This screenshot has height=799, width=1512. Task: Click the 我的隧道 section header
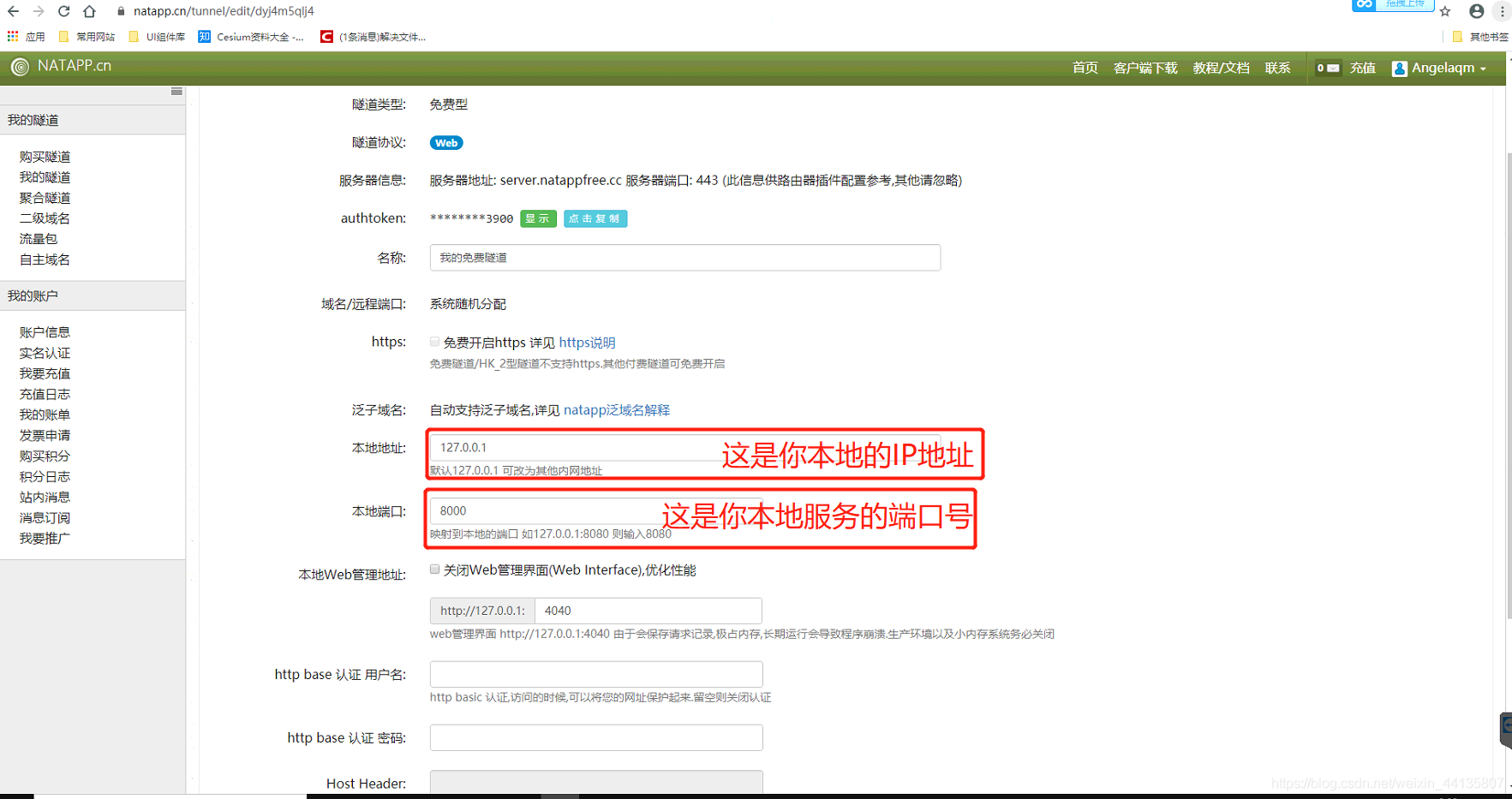(93, 120)
